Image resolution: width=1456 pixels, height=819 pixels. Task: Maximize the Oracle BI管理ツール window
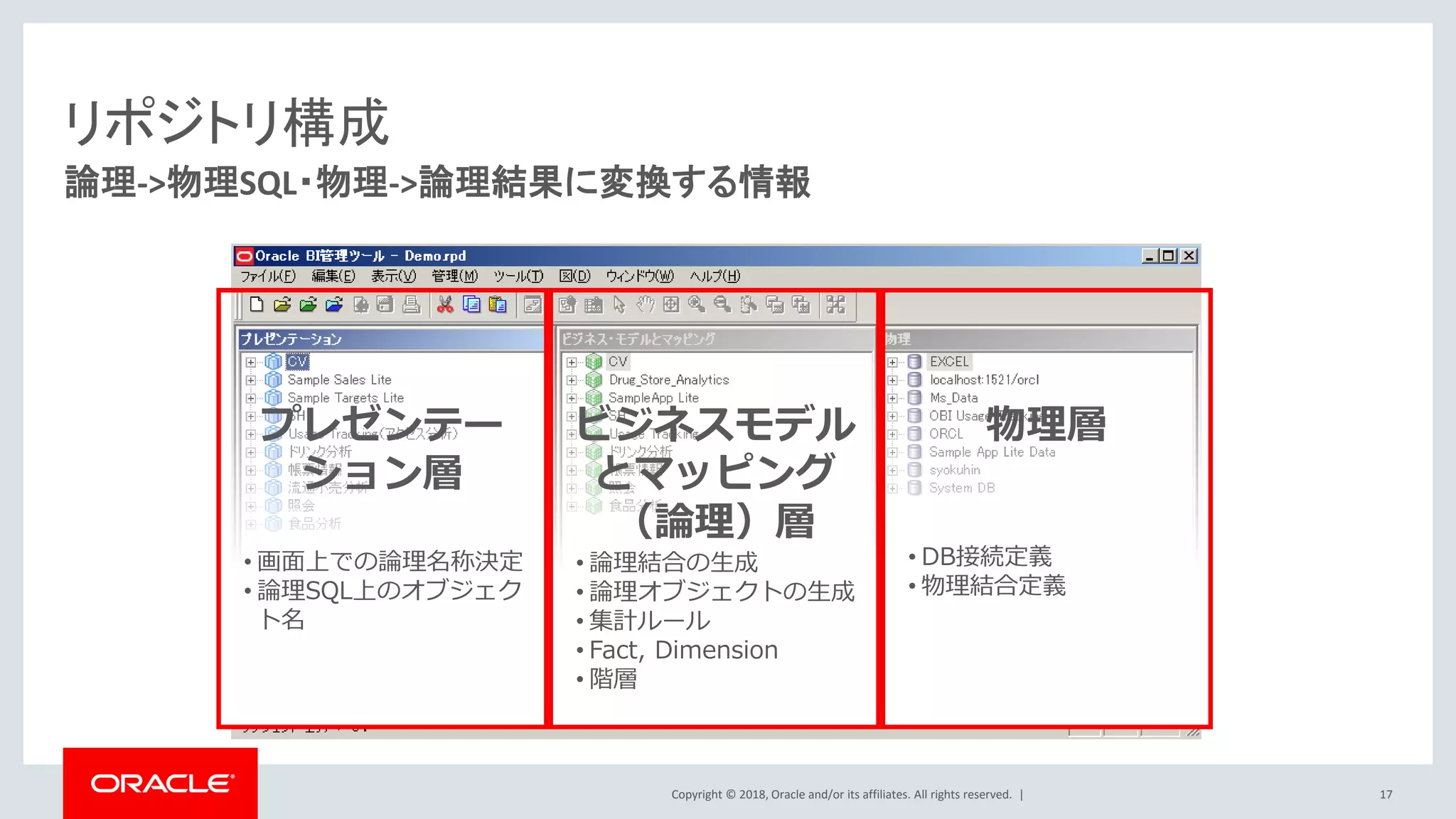pos(1168,256)
